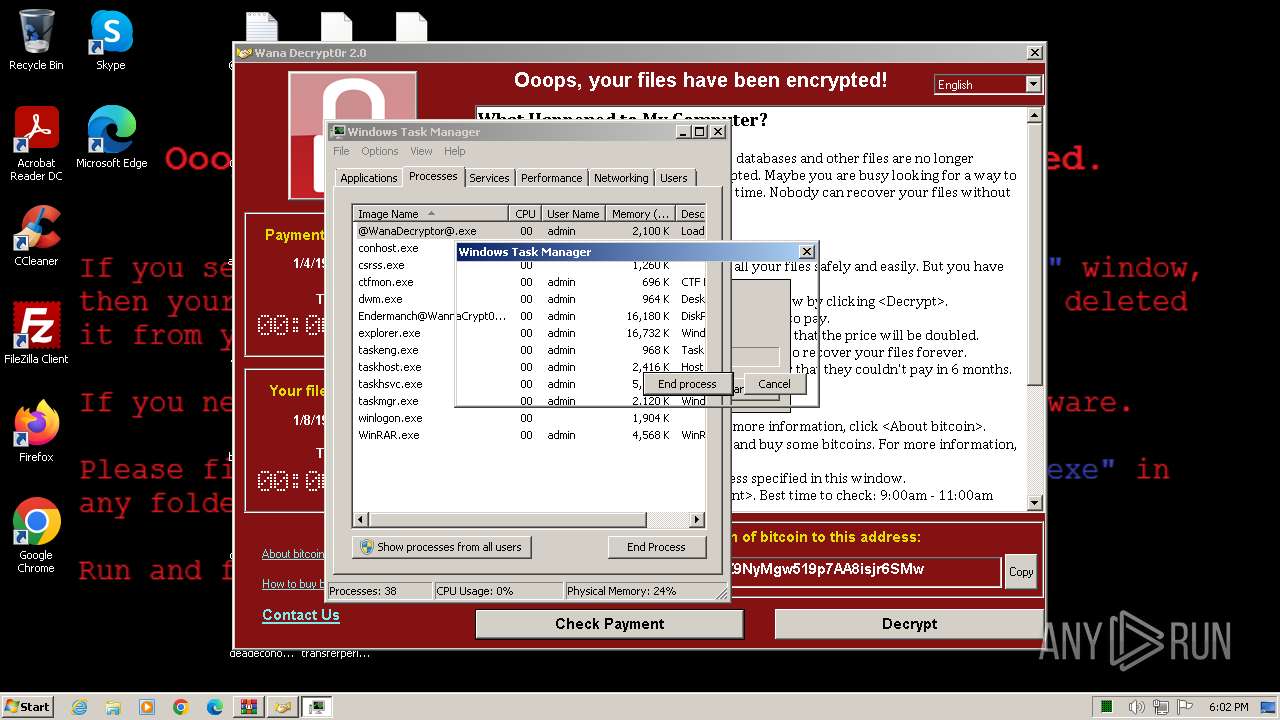Open the Contact Us link
This screenshot has width=1280, height=720.
[x=301, y=615]
